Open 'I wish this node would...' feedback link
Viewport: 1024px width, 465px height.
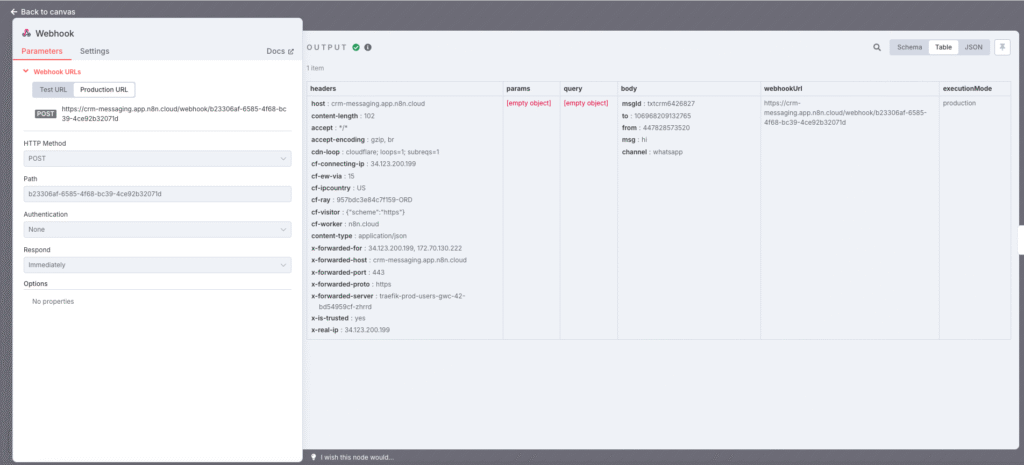pyautogui.click(x=357, y=457)
